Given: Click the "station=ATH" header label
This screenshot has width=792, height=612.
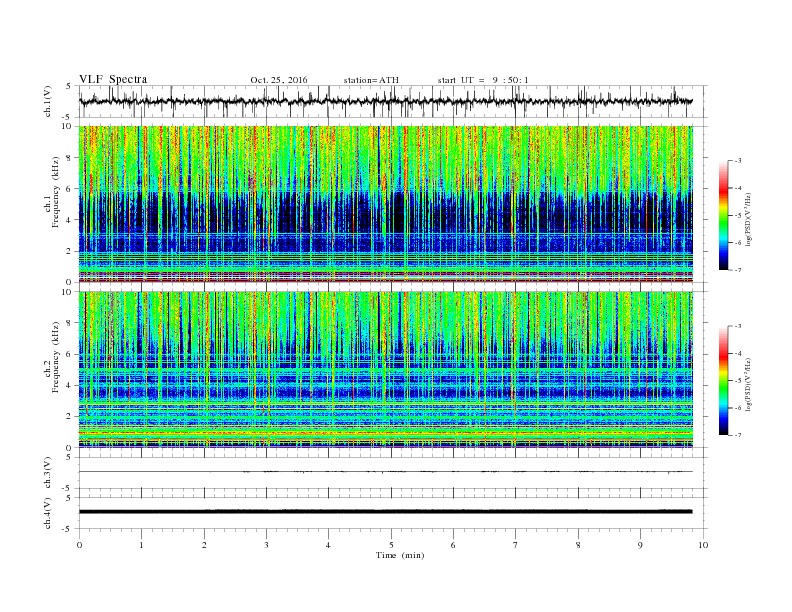Looking at the screenshot, I should pos(371,80).
